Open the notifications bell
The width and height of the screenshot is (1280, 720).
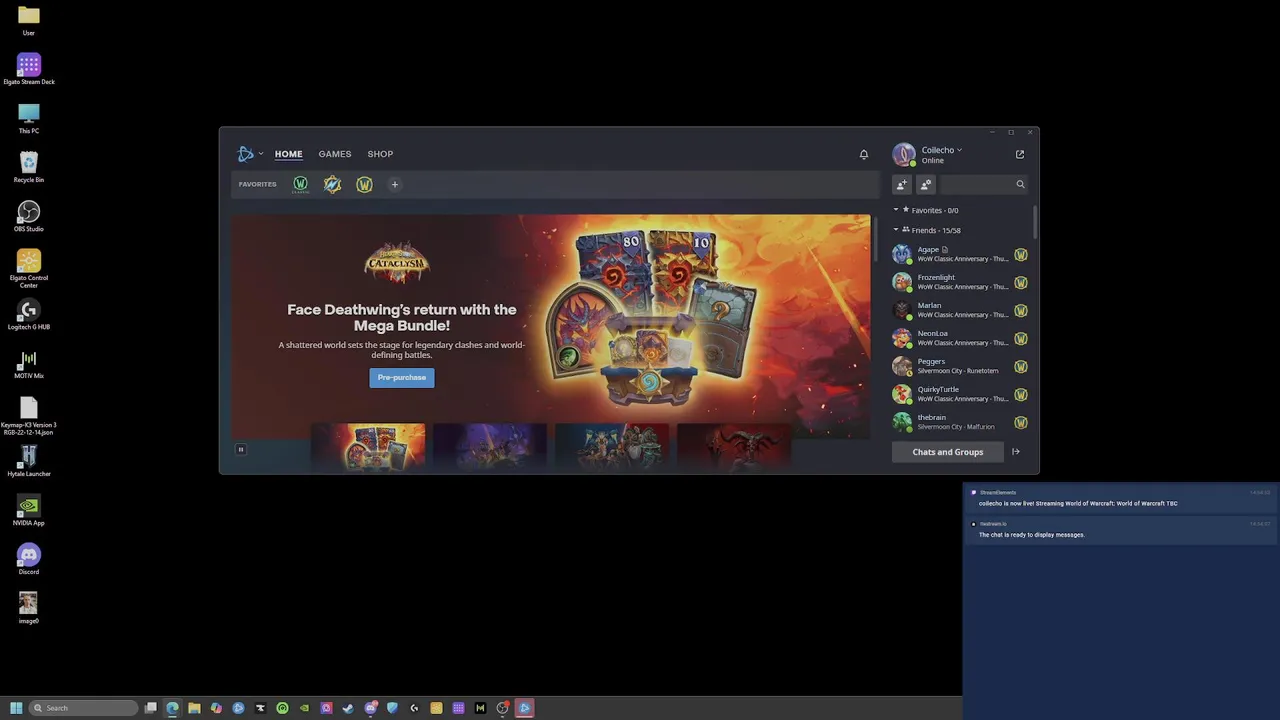coord(864,154)
